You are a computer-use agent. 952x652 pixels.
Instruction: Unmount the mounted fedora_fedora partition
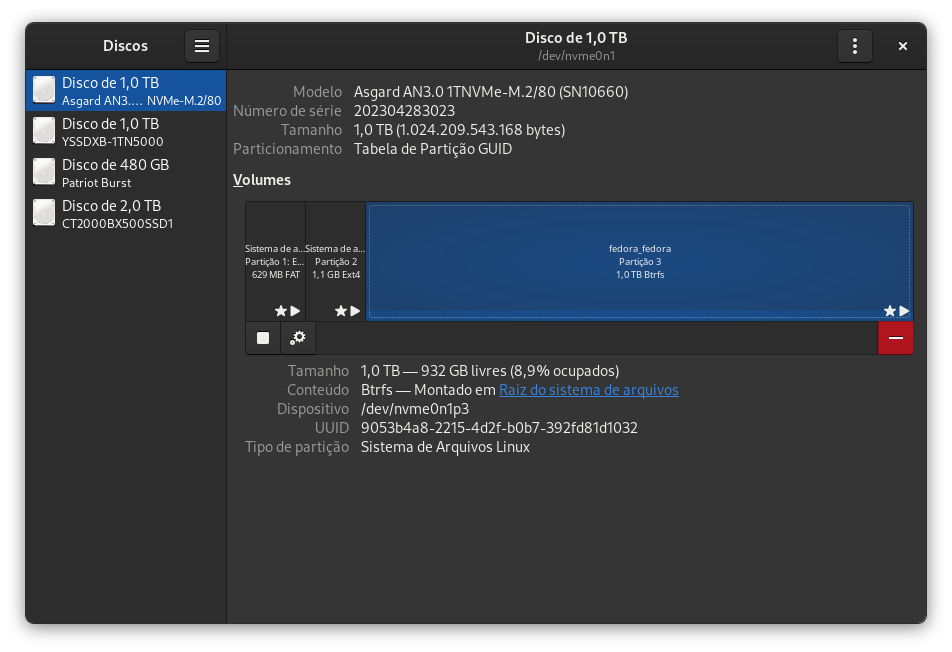pos(263,337)
